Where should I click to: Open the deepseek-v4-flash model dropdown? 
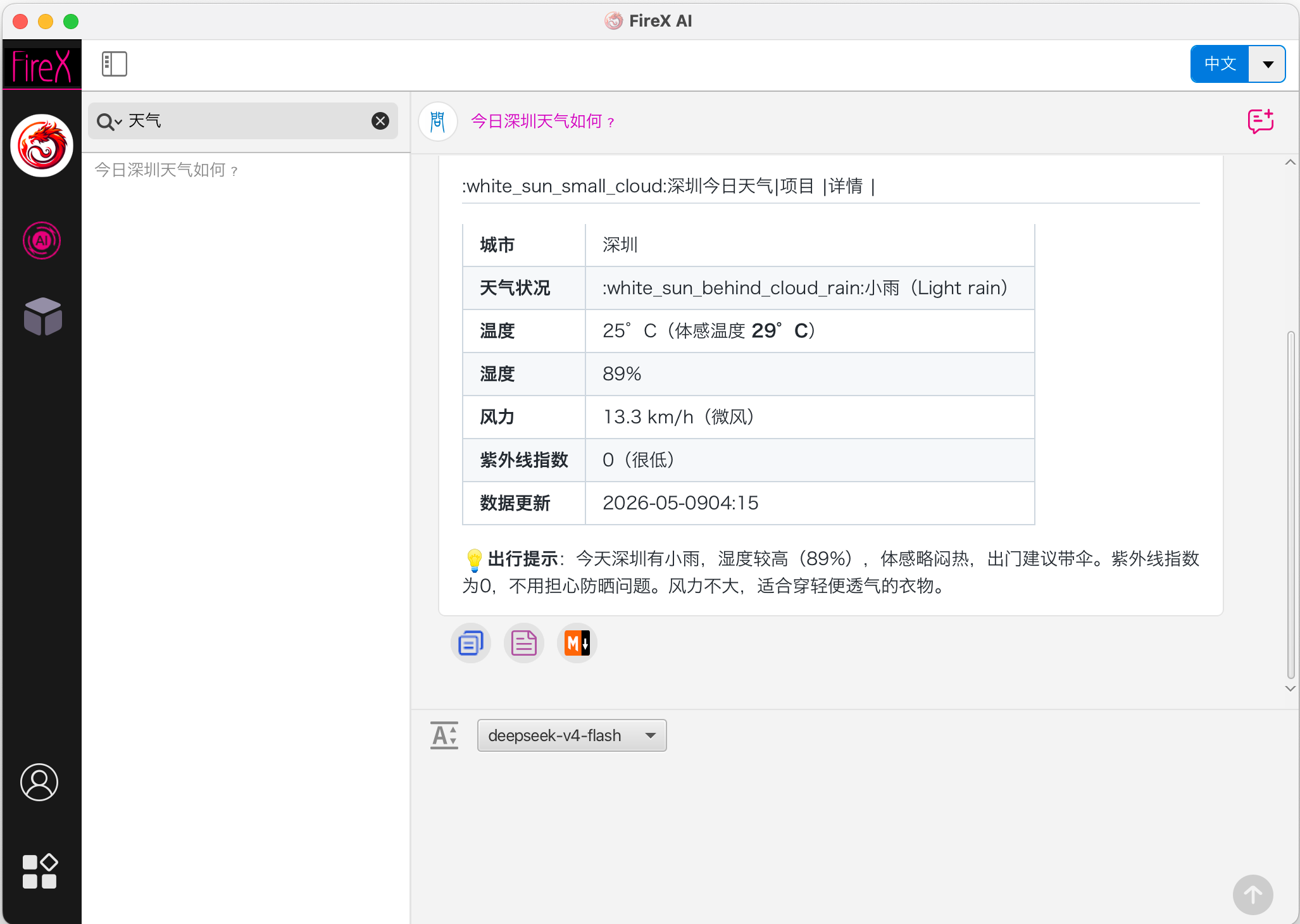pos(572,735)
